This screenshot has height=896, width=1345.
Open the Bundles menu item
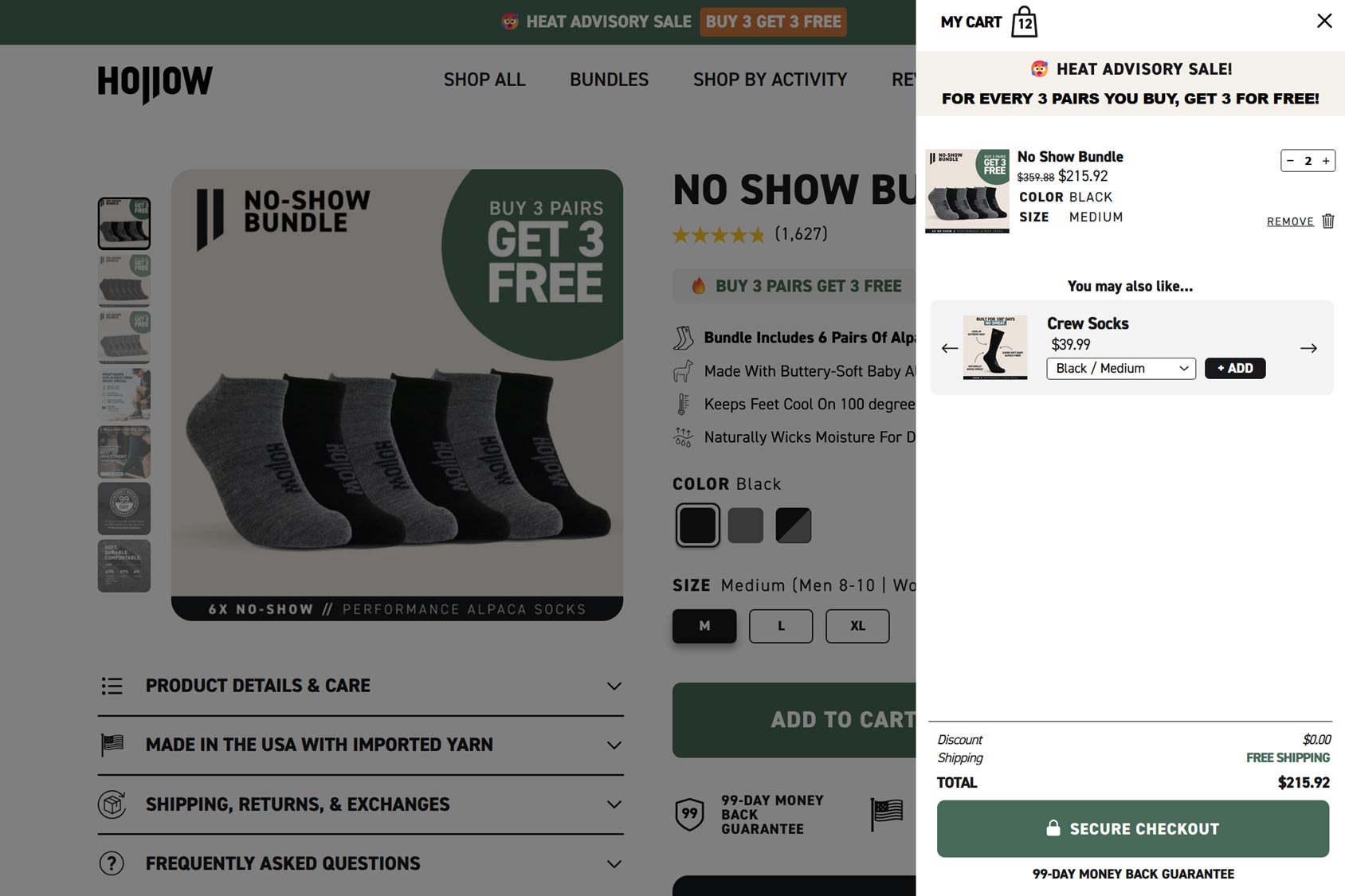click(609, 80)
